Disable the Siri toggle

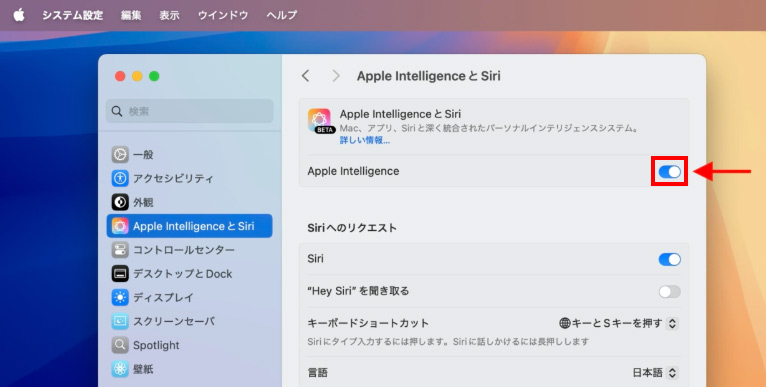pos(669,259)
